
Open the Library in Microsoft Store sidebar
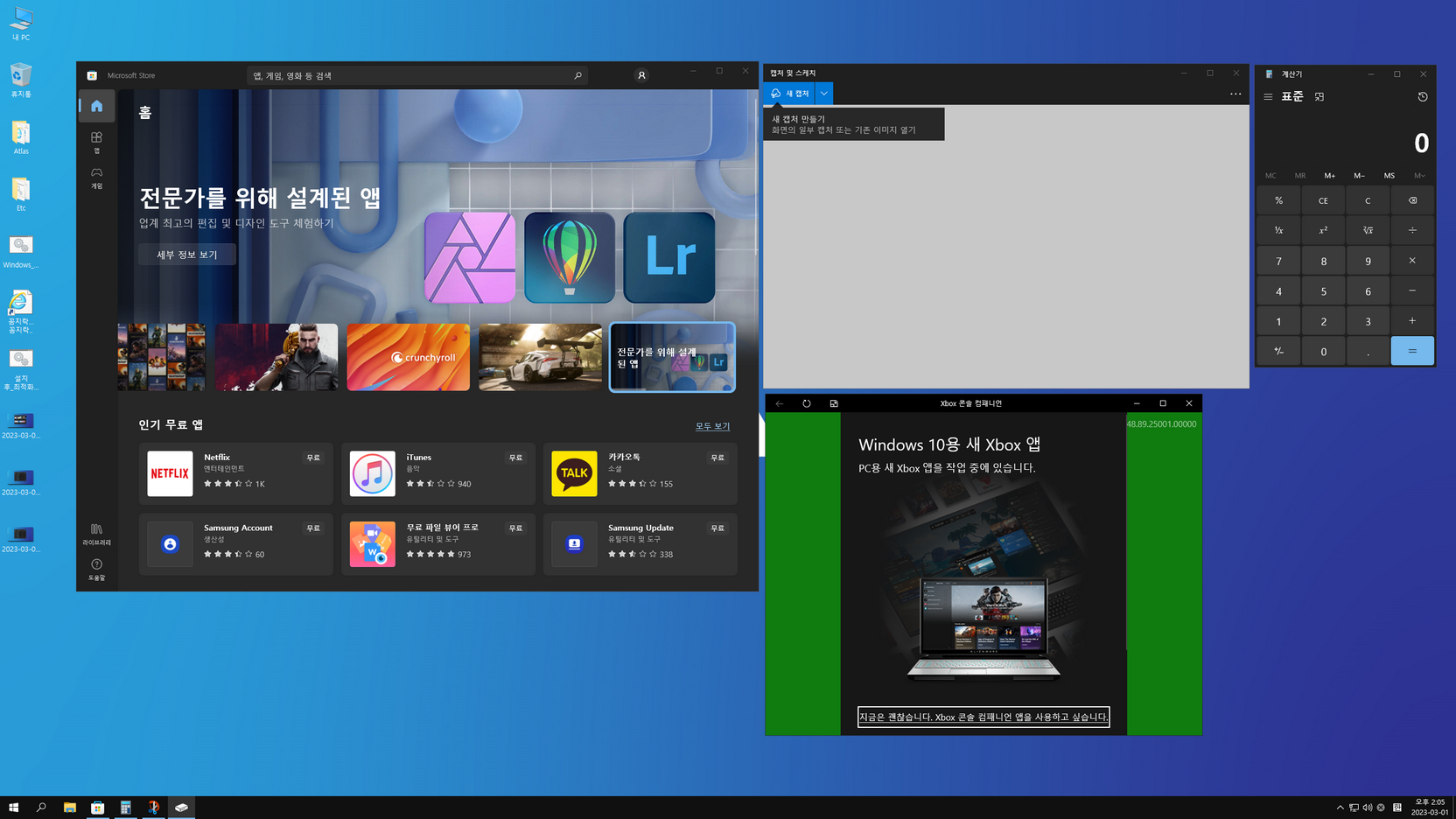[x=96, y=534]
